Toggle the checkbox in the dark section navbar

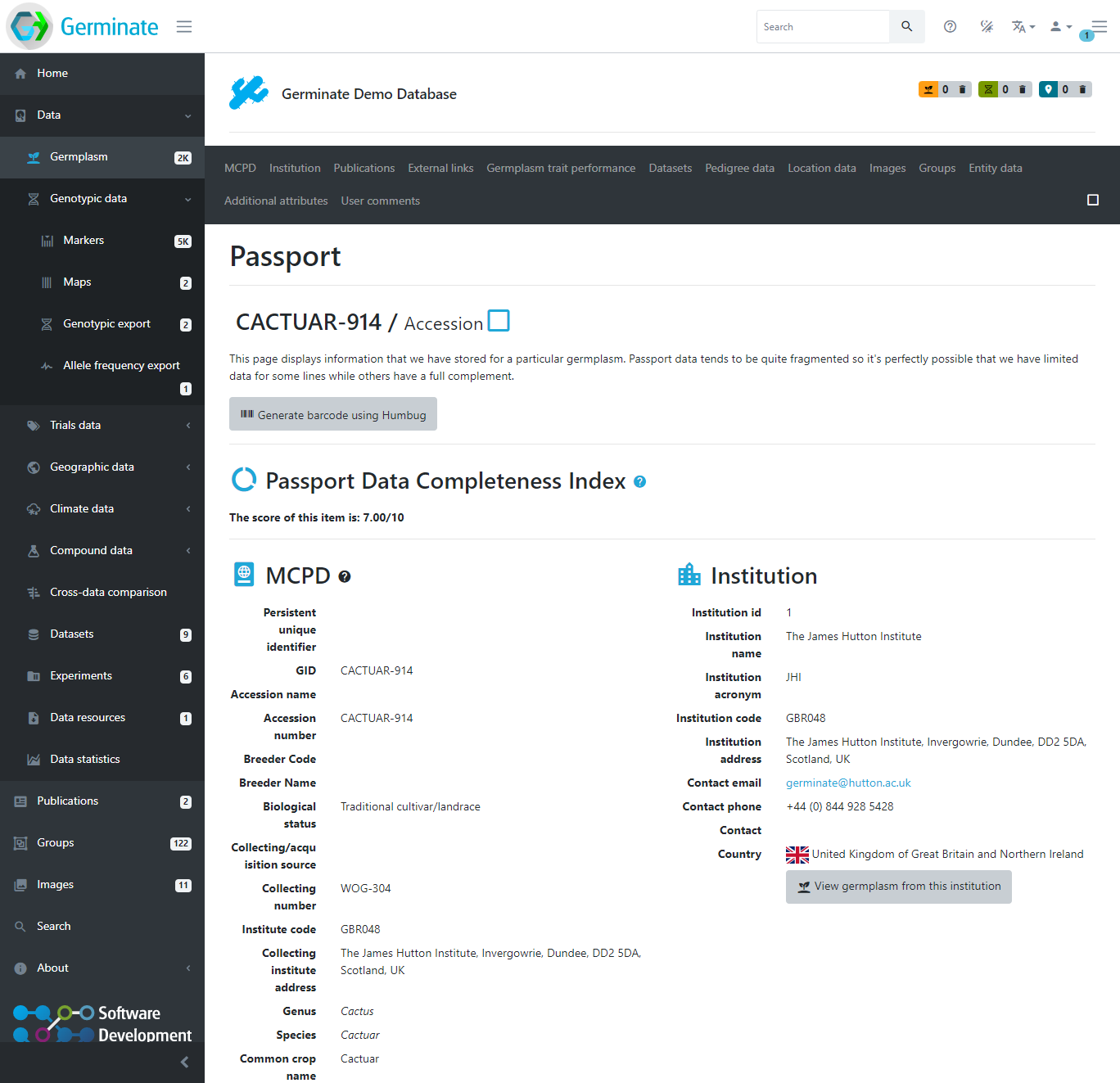pos(1092,201)
